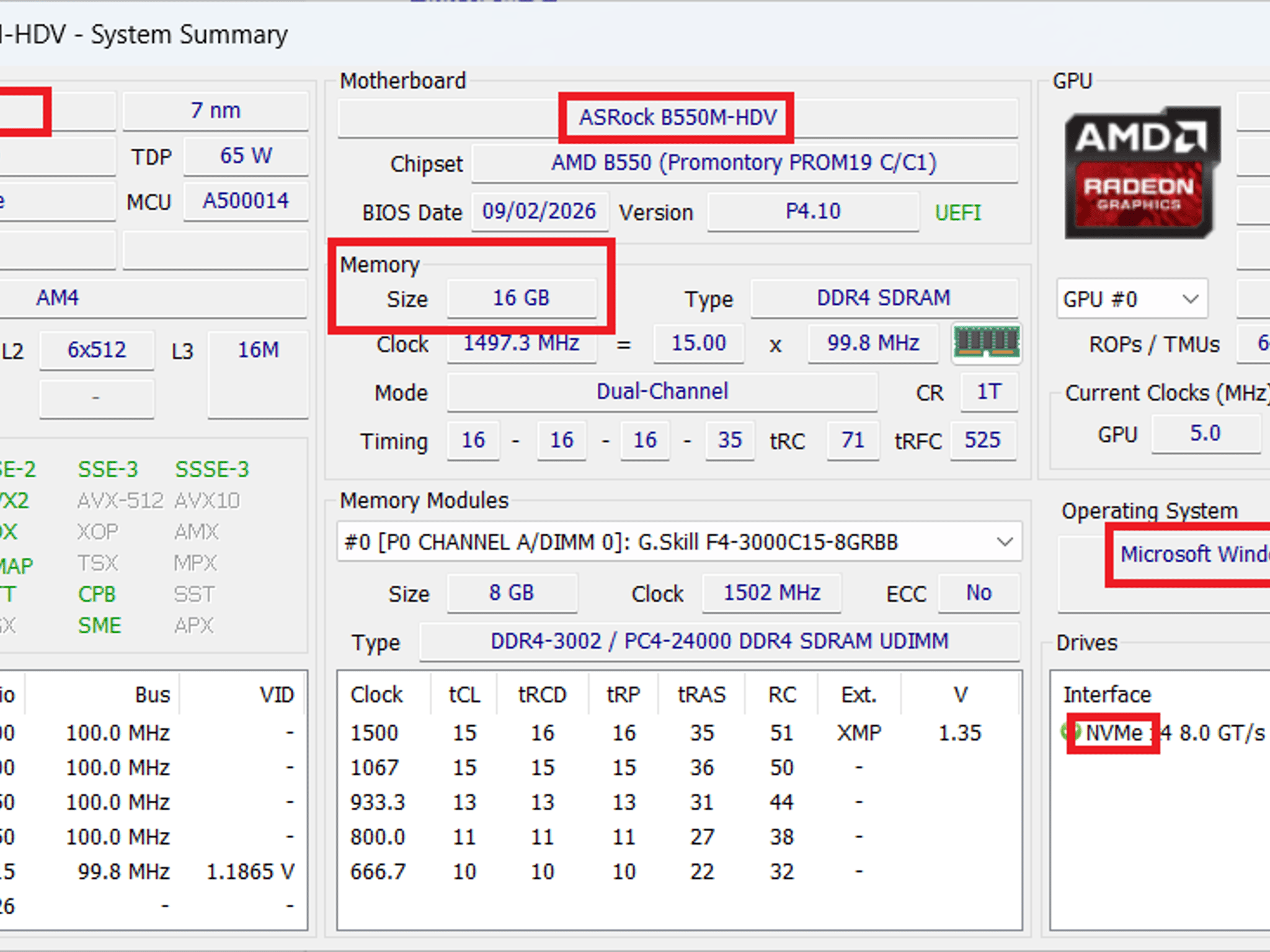Click the ECC value No
1270x952 pixels.
point(979,593)
